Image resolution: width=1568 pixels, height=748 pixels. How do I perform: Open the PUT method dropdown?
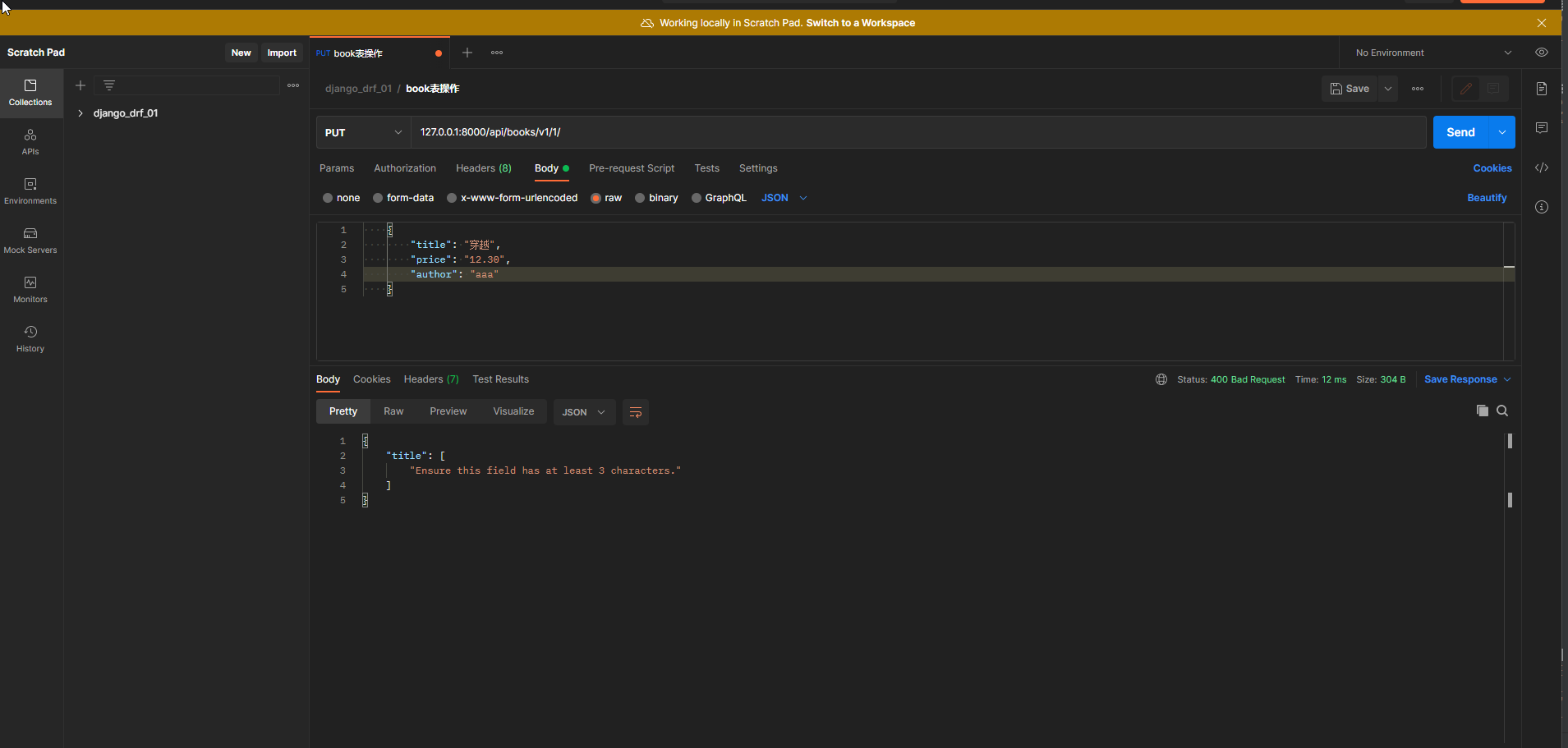(x=363, y=132)
